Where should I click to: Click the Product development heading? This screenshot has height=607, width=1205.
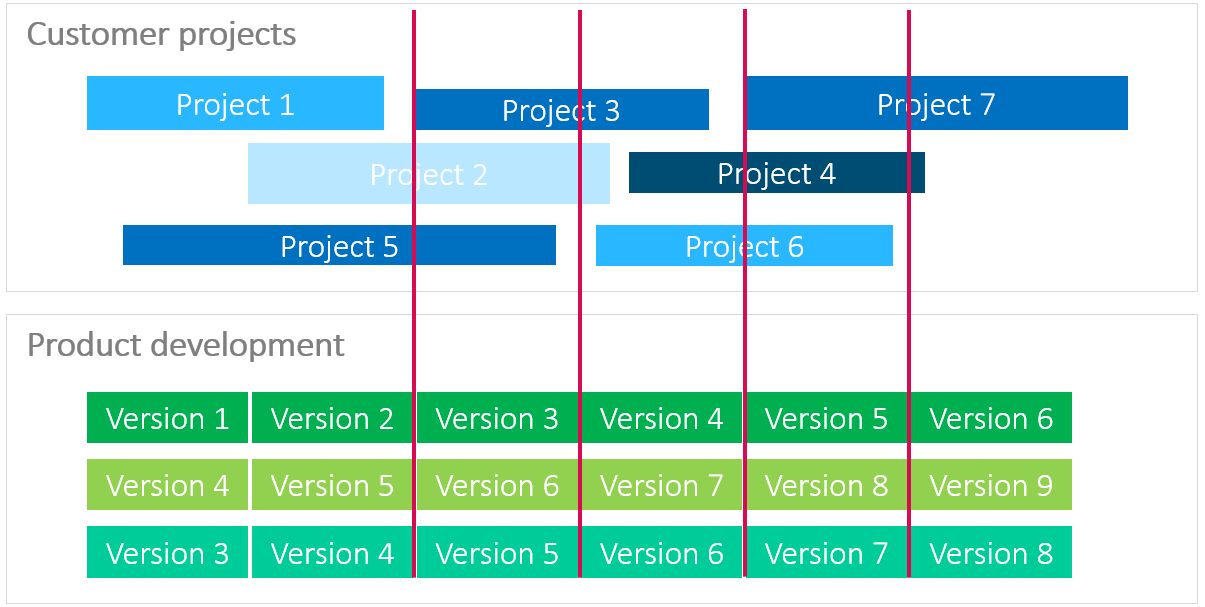(x=185, y=345)
